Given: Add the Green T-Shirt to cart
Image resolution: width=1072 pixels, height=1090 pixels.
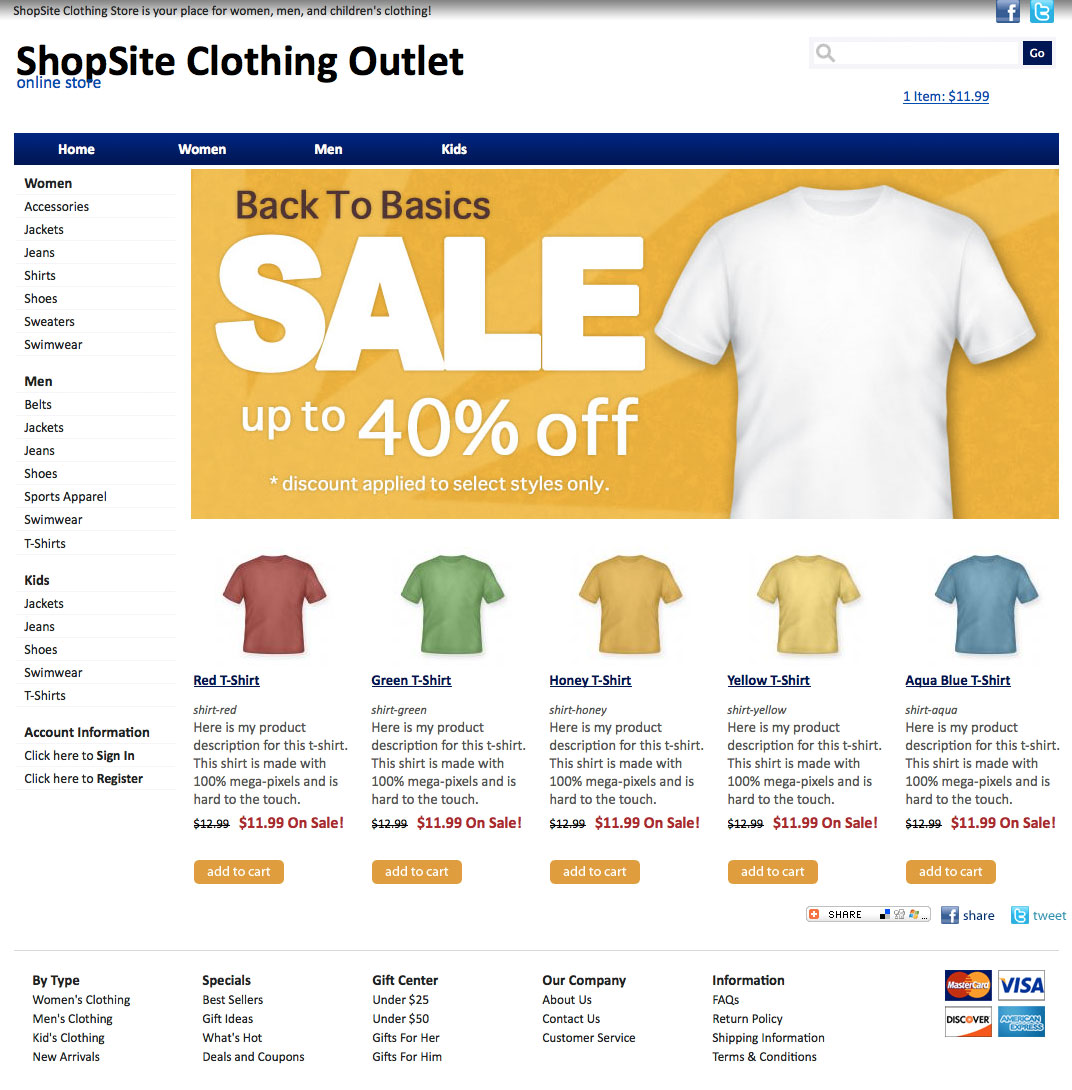Looking at the screenshot, I should [x=416, y=872].
